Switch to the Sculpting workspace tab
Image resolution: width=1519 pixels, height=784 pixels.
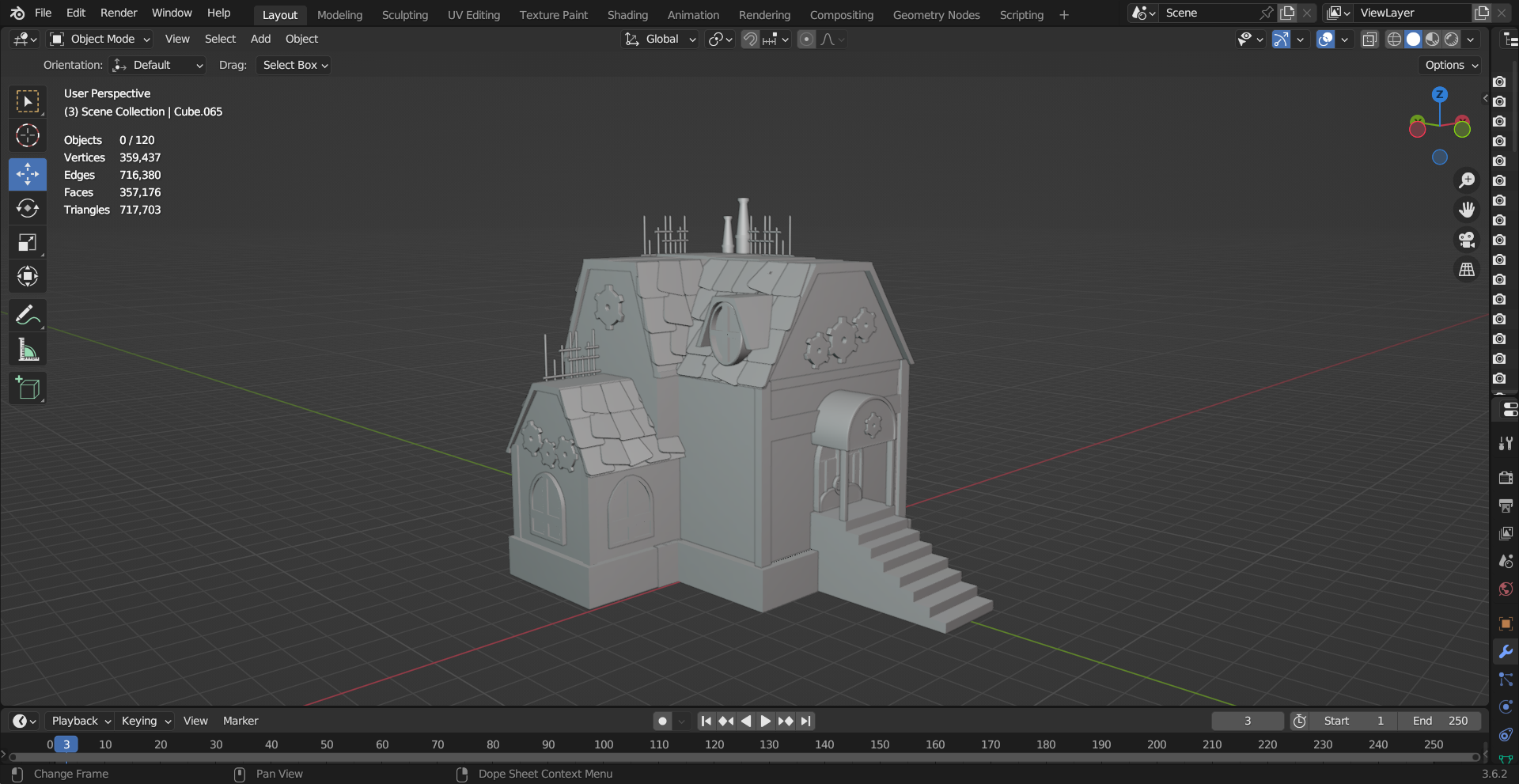coord(404,14)
